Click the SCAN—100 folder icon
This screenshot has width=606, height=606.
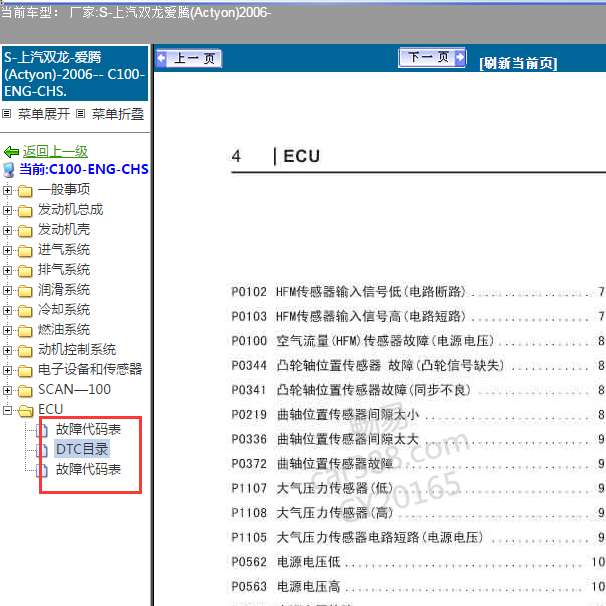click(25, 391)
